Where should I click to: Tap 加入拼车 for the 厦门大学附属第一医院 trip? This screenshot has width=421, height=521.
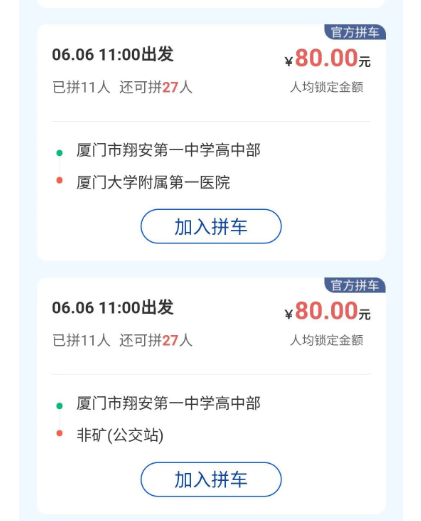click(211, 226)
